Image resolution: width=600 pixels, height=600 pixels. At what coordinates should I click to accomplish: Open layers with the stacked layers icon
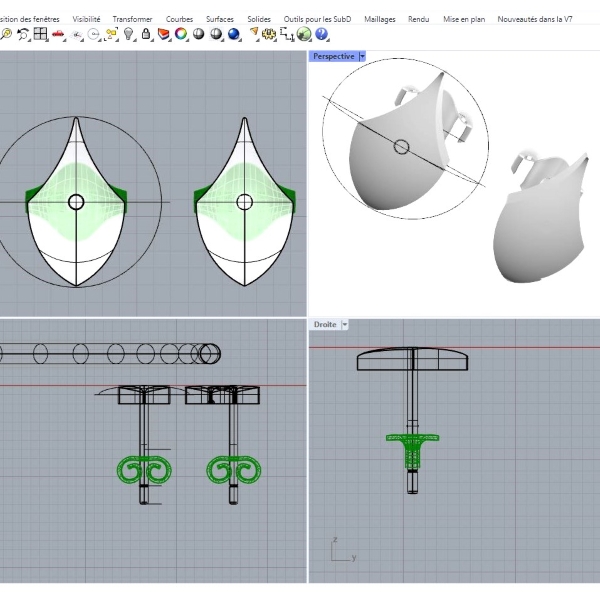point(164,34)
